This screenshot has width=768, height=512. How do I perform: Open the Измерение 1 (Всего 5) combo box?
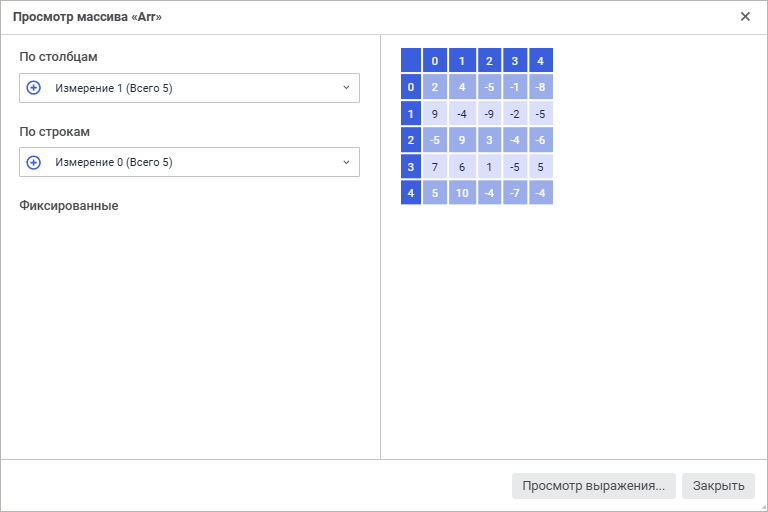(190, 88)
